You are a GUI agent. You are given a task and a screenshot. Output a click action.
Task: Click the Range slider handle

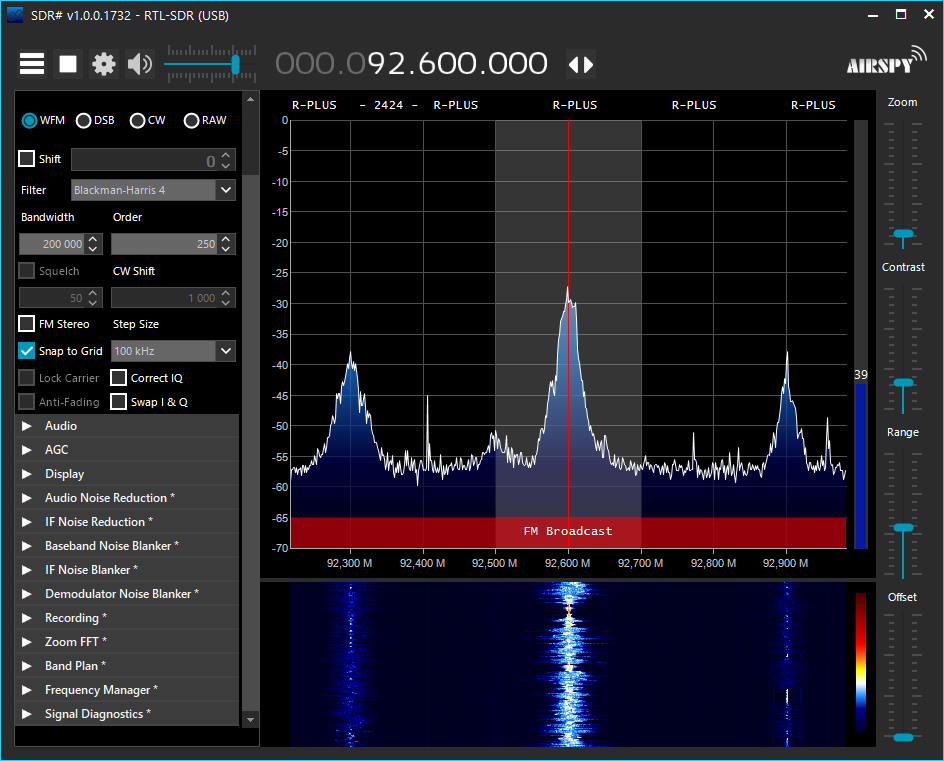click(x=903, y=529)
